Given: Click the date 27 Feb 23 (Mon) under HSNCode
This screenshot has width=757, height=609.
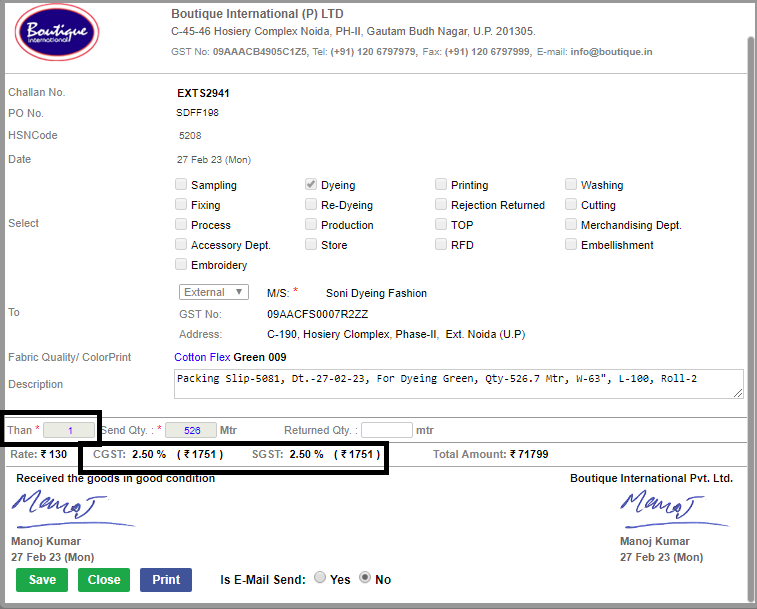Looking at the screenshot, I should click(x=214, y=160).
